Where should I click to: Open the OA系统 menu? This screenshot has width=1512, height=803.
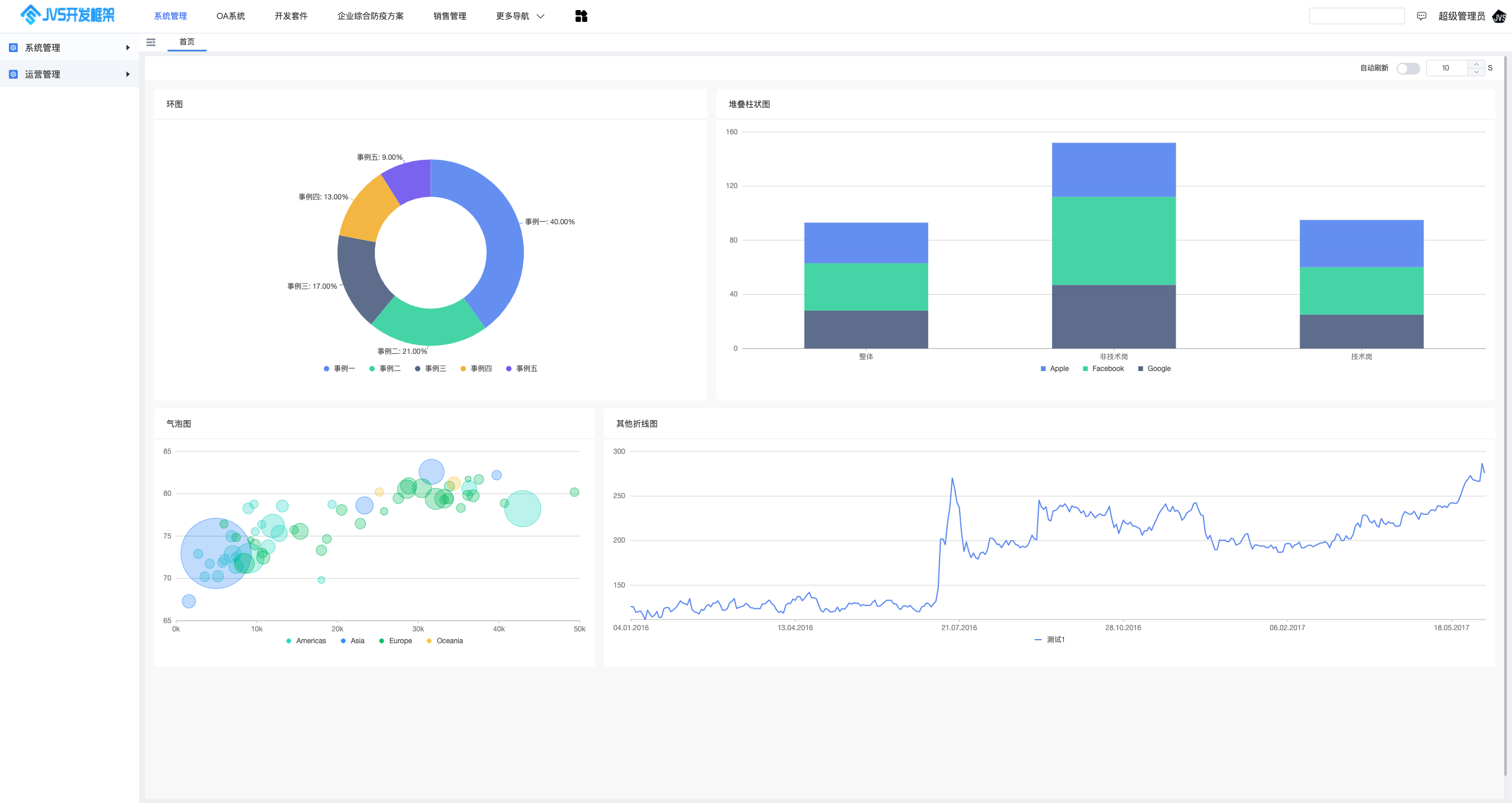pyautogui.click(x=230, y=16)
